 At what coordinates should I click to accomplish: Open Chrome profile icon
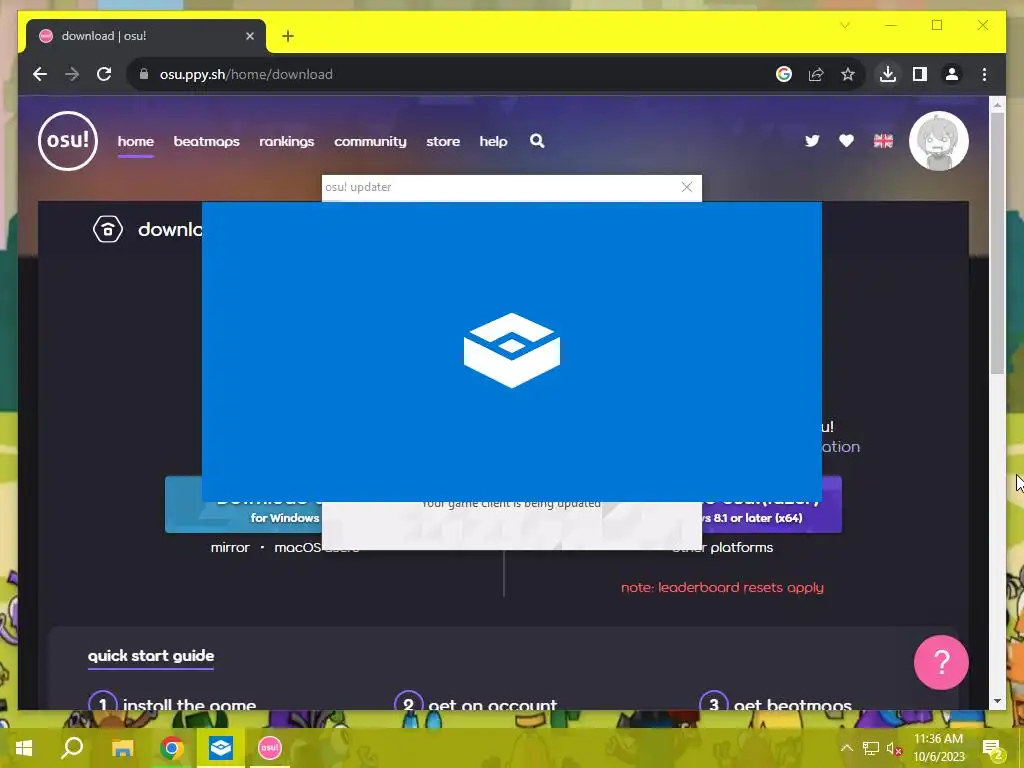[952, 74]
